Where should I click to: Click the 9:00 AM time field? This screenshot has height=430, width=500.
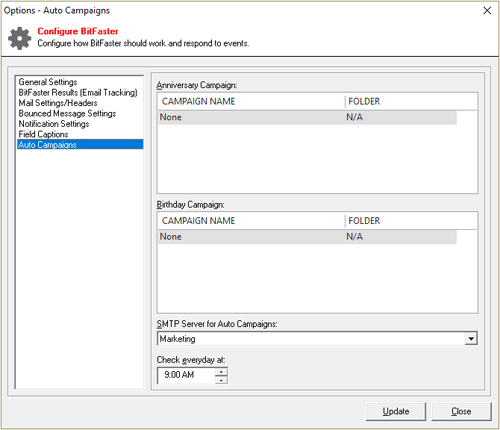186,375
